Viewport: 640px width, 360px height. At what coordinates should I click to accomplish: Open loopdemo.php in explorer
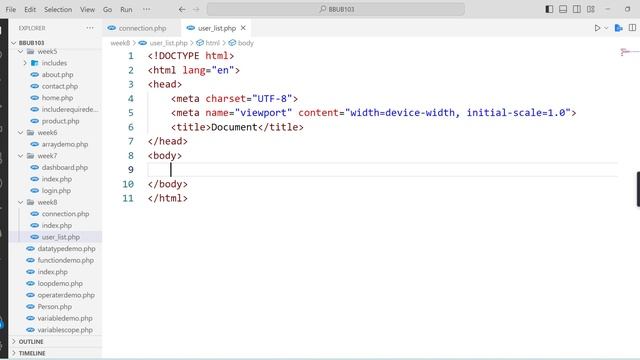click(x=60, y=283)
